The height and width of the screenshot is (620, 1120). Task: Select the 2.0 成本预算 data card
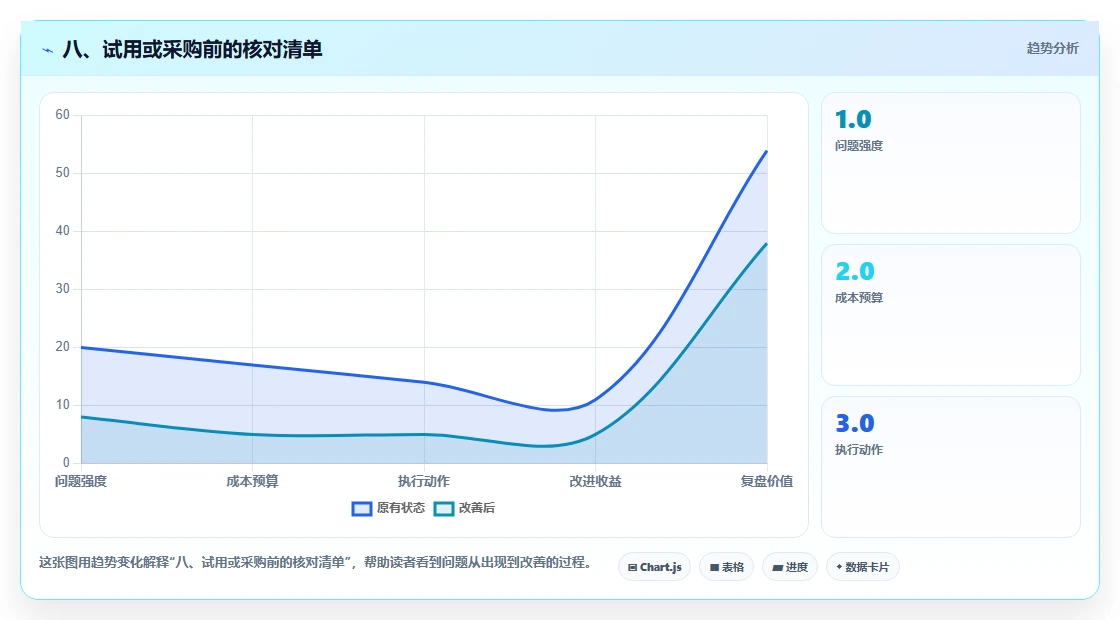(x=951, y=315)
